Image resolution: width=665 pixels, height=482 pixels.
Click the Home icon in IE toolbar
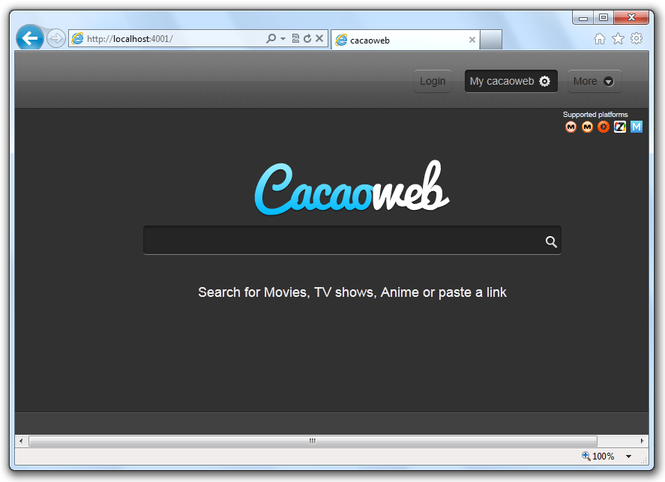tap(599, 39)
